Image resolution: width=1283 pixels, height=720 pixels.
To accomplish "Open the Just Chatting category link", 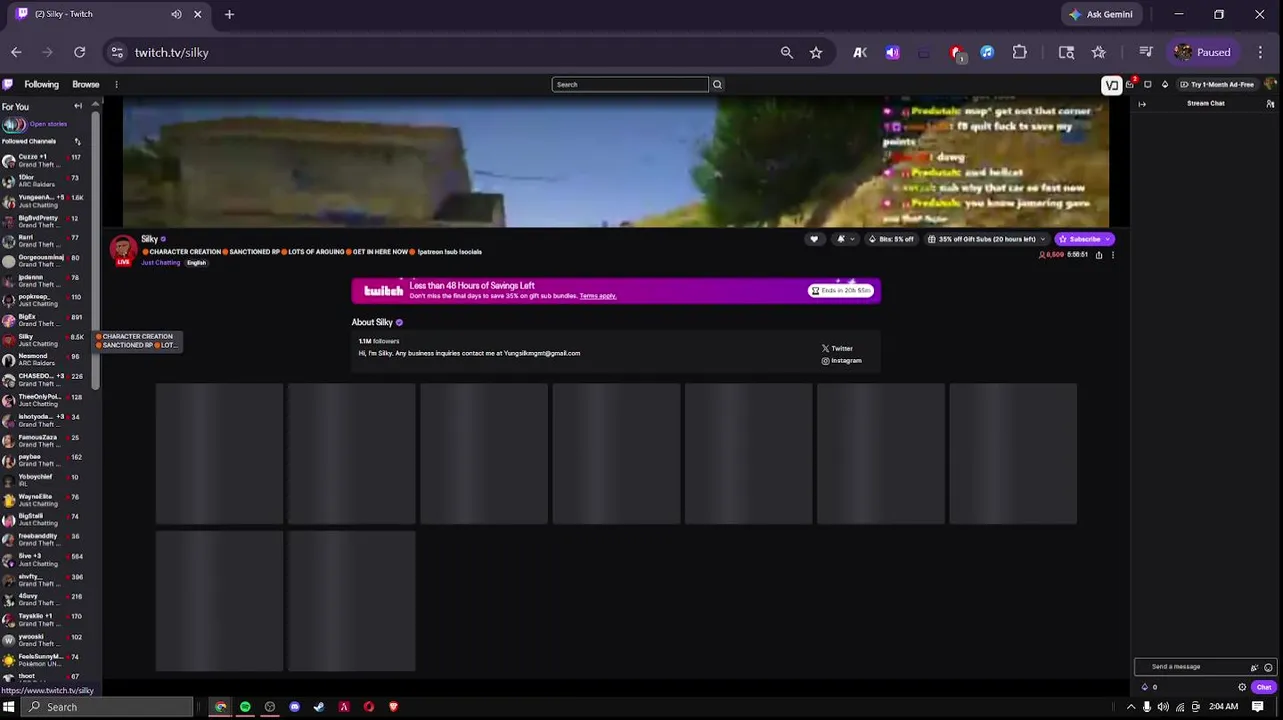I will pyautogui.click(x=160, y=263).
